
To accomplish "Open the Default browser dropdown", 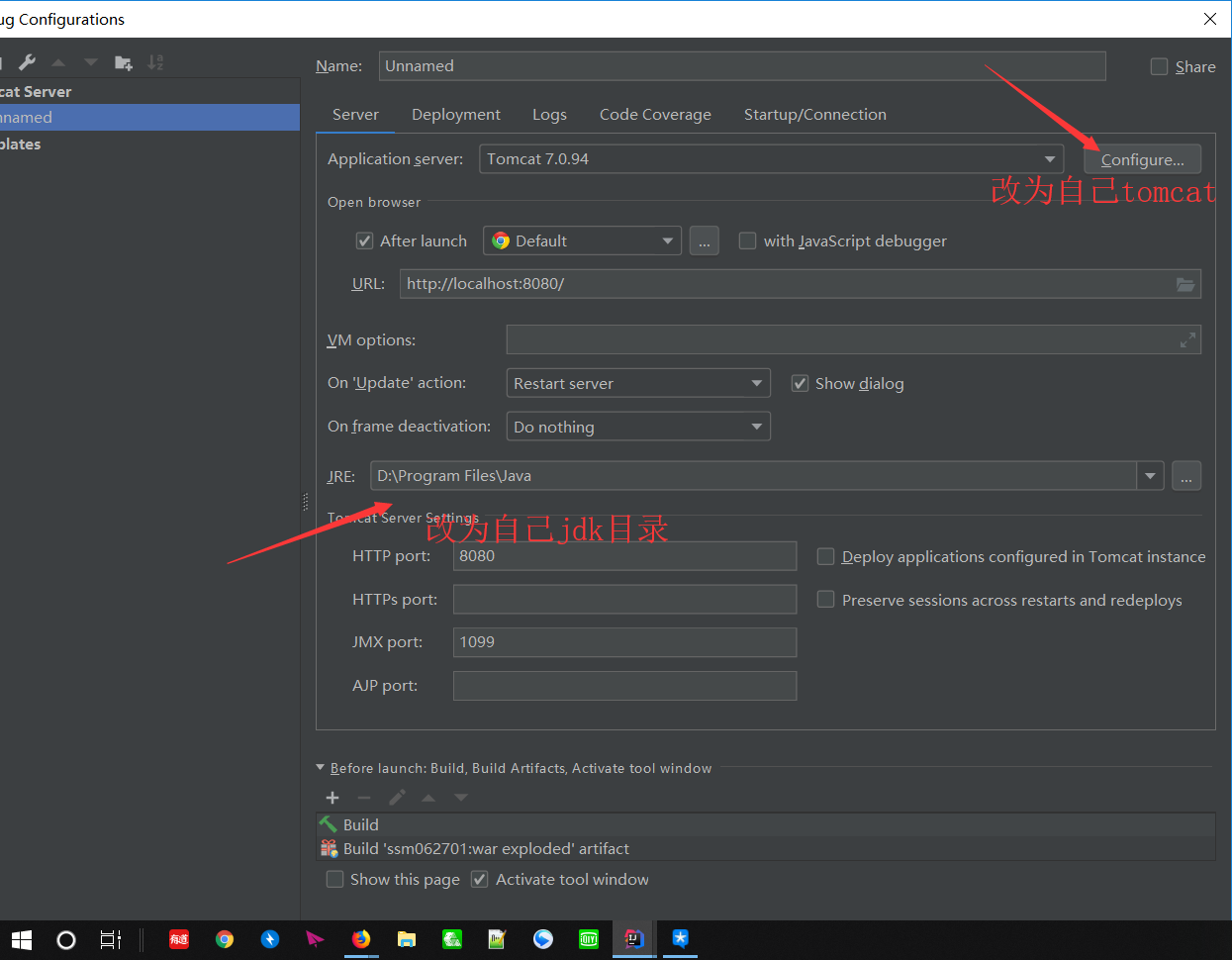I will 582,240.
